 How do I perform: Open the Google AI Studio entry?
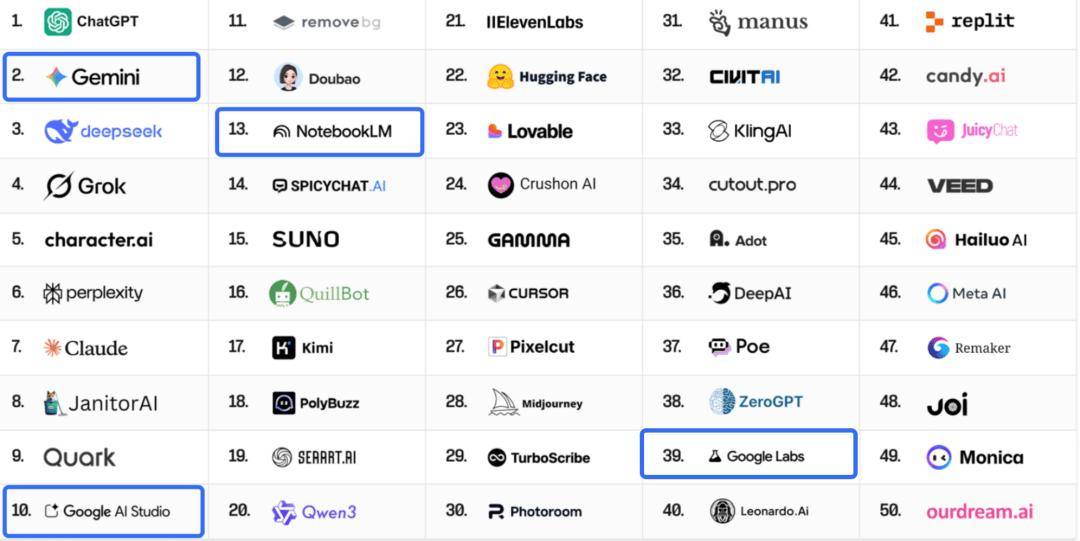(x=104, y=511)
